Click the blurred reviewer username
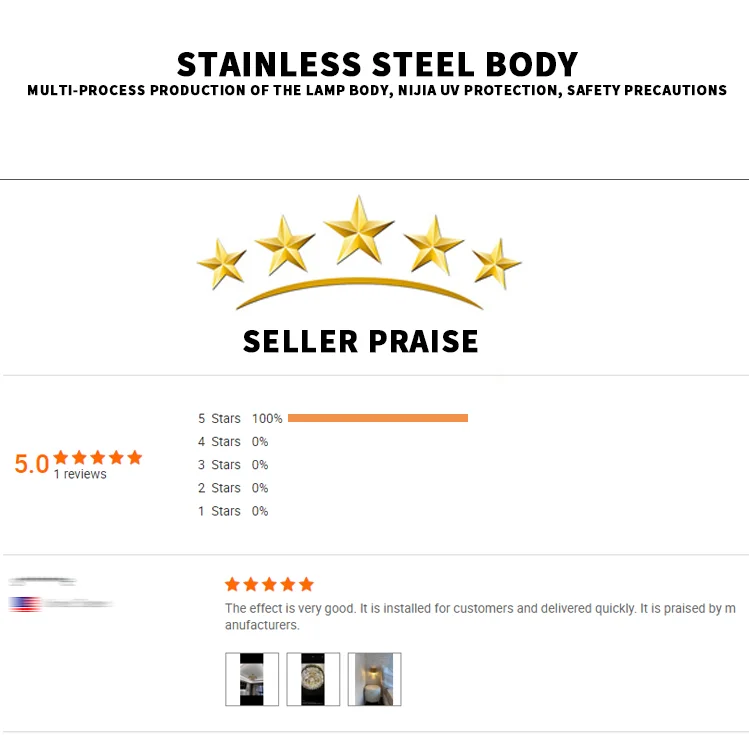 [x=42, y=581]
